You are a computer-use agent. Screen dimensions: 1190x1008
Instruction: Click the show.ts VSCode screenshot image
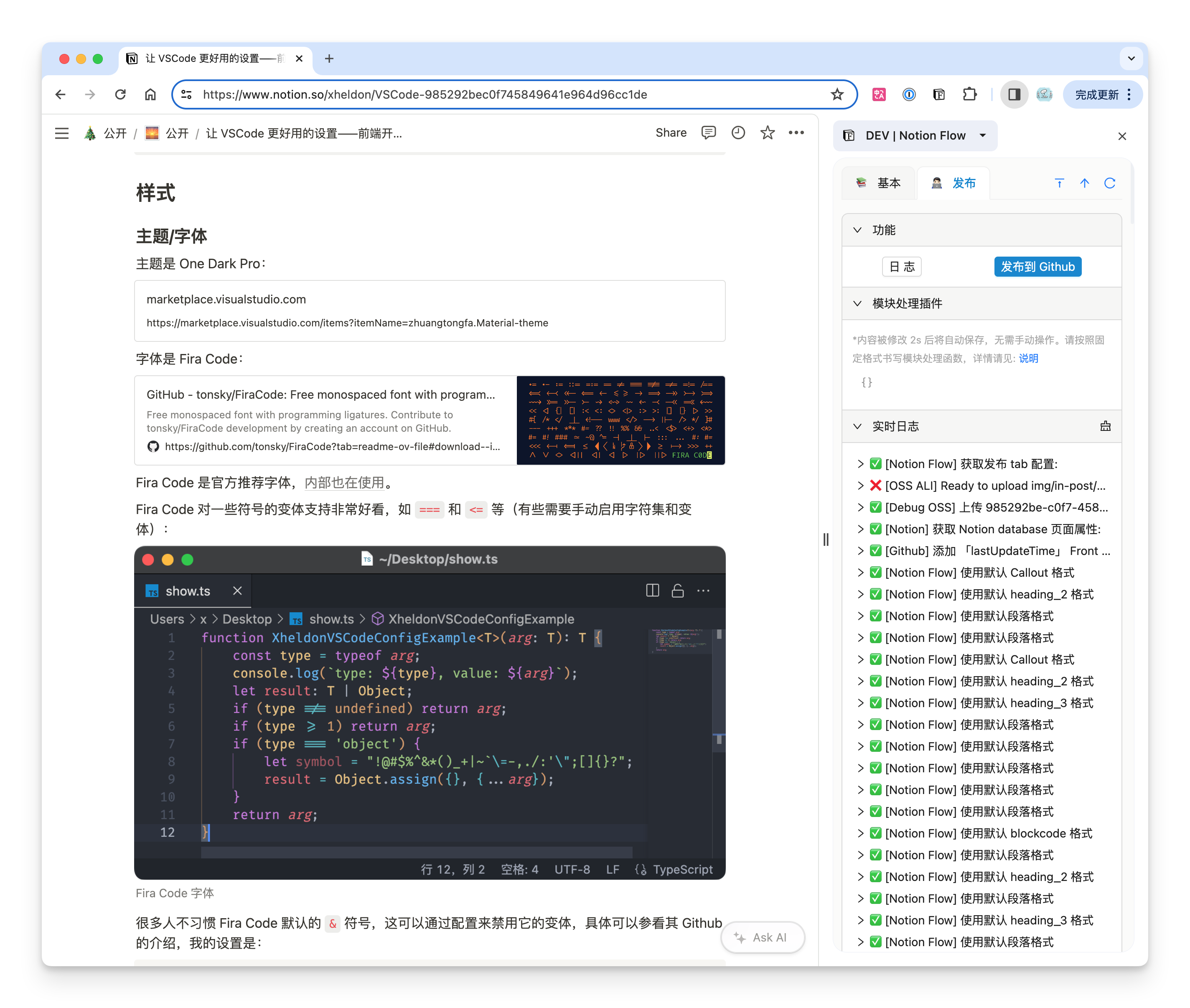pos(430,713)
